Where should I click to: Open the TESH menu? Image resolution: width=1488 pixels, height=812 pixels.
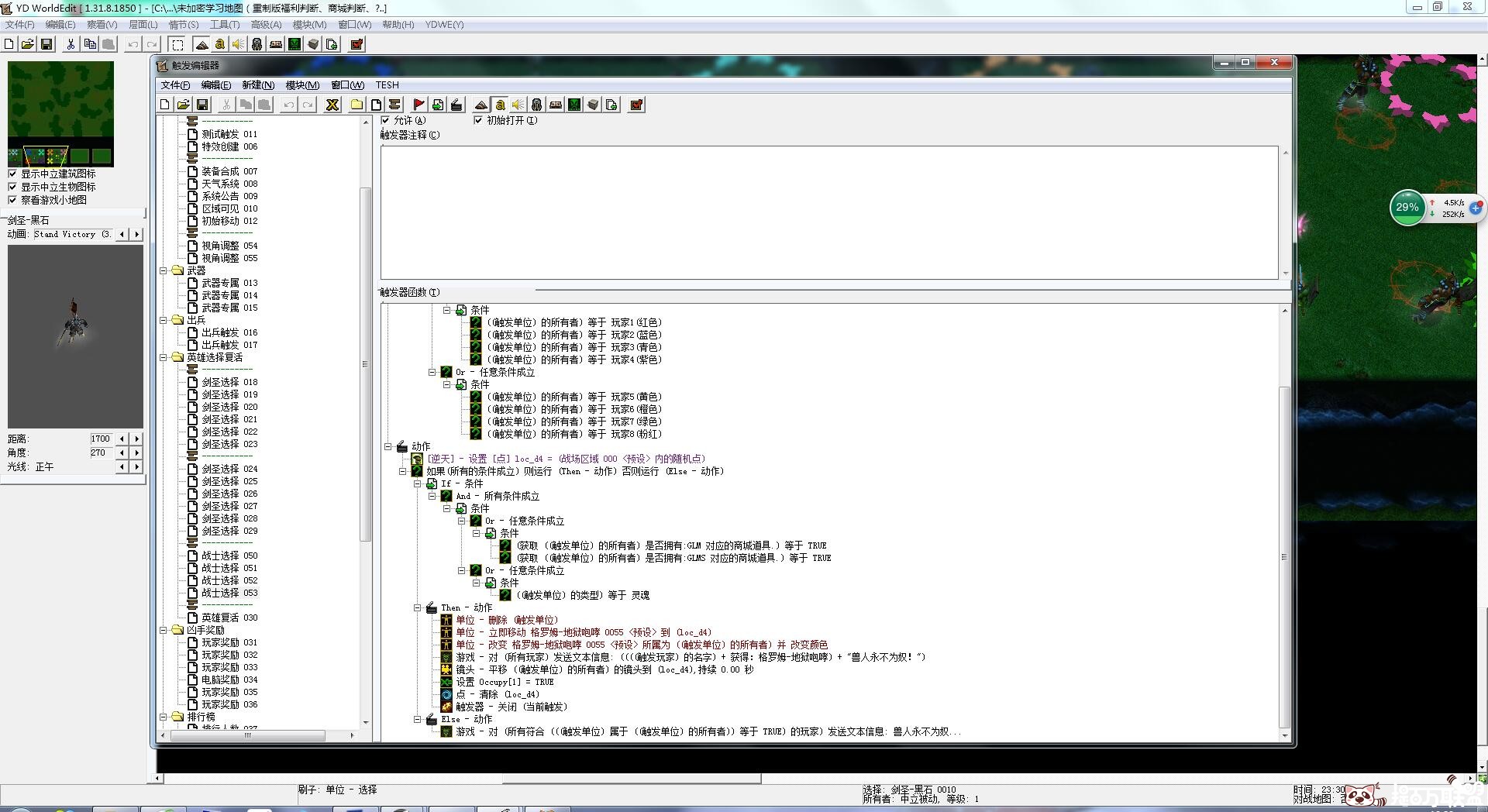(387, 85)
